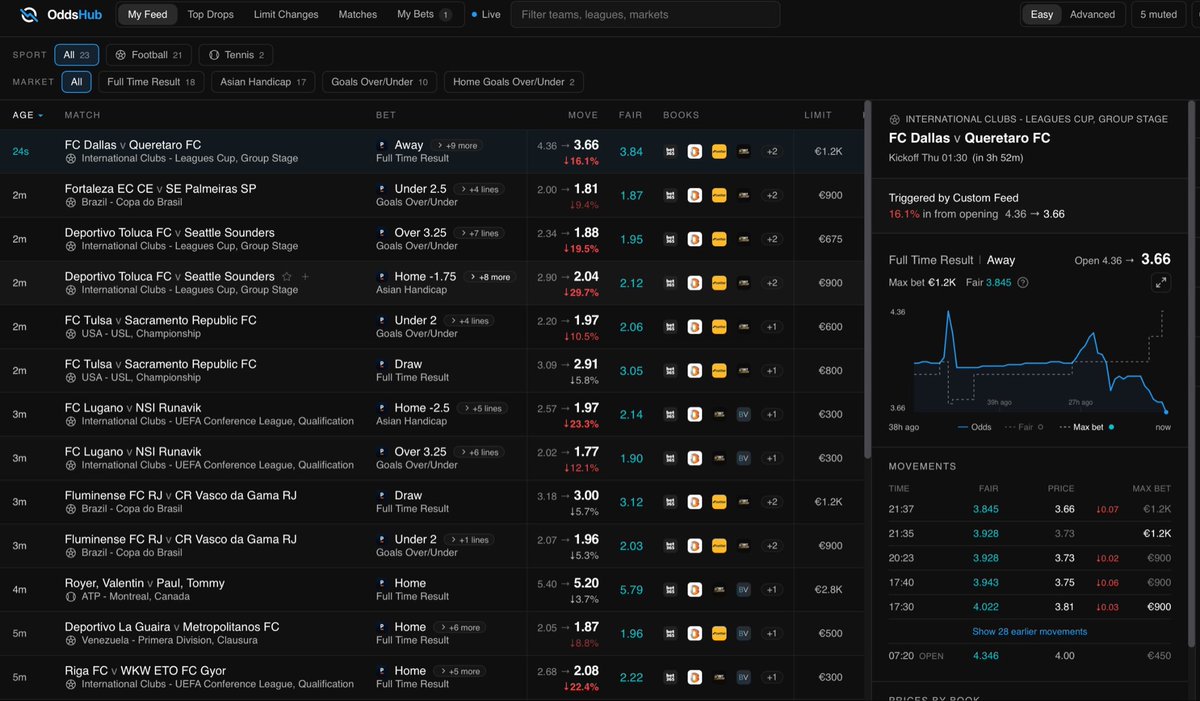Click first bookmaker icon in FC Tulsa Draw row
The width and height of the screenshot is (1200, 701).
(671, 371)
